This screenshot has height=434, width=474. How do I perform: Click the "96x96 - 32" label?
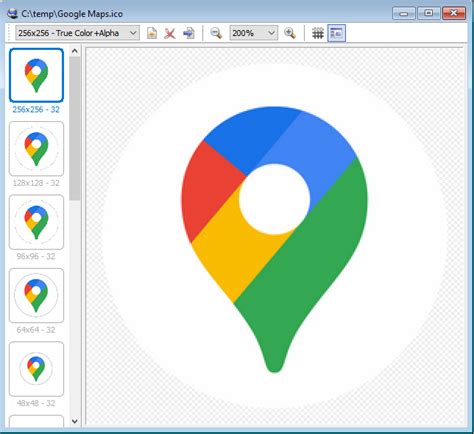36,256
